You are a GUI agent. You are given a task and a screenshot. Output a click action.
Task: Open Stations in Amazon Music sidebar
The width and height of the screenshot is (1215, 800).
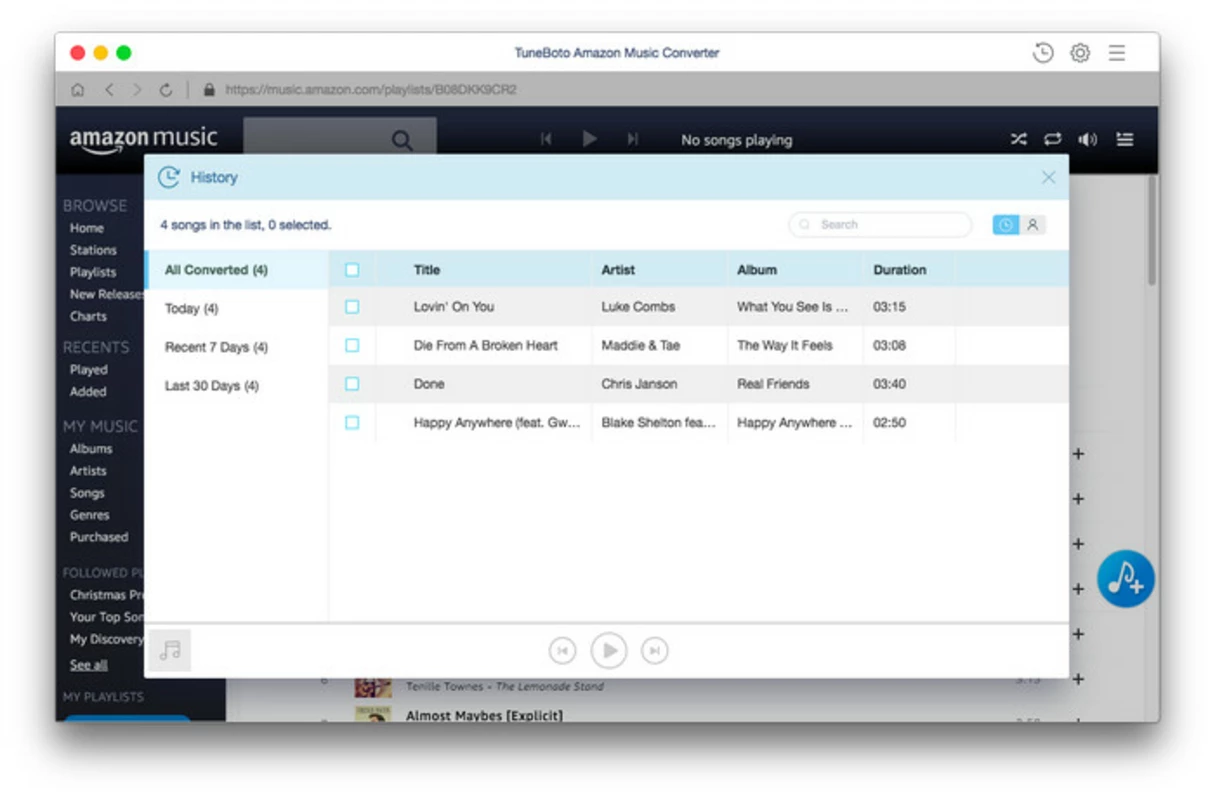[93, 250]
